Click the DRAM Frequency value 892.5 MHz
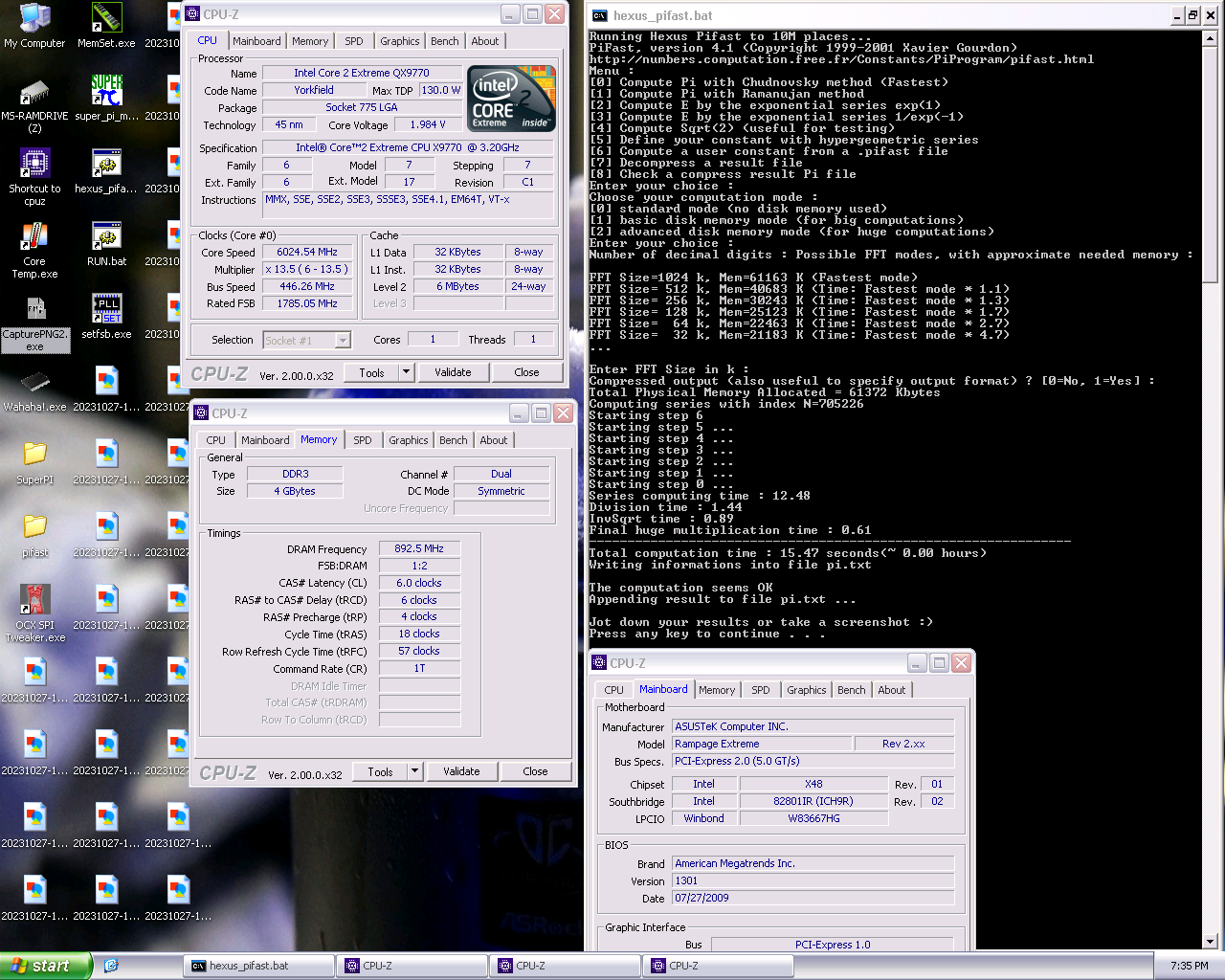Screen dimensions: 1225x980 click(419, 548)
